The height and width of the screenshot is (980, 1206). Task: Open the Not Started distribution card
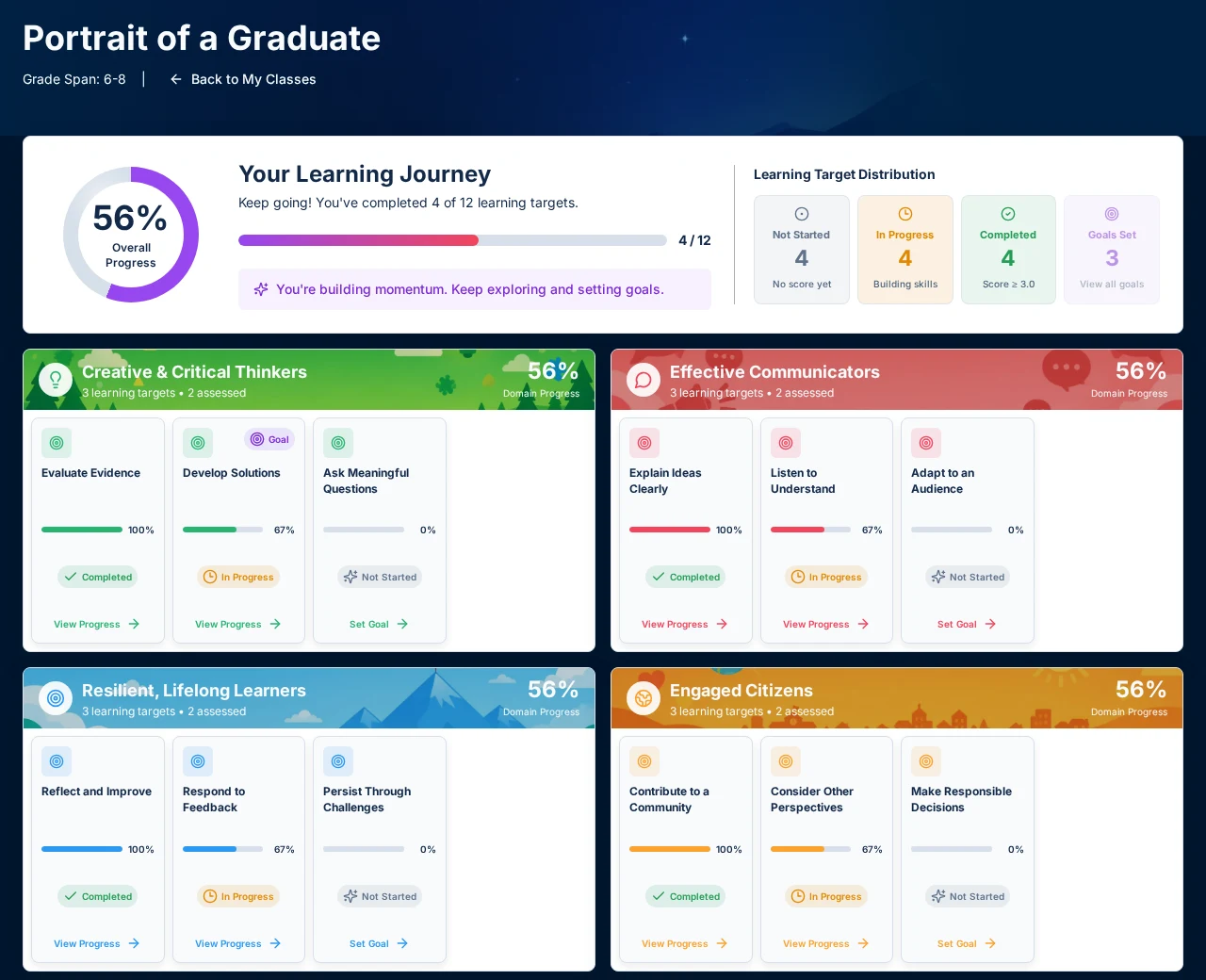point(802,250)
